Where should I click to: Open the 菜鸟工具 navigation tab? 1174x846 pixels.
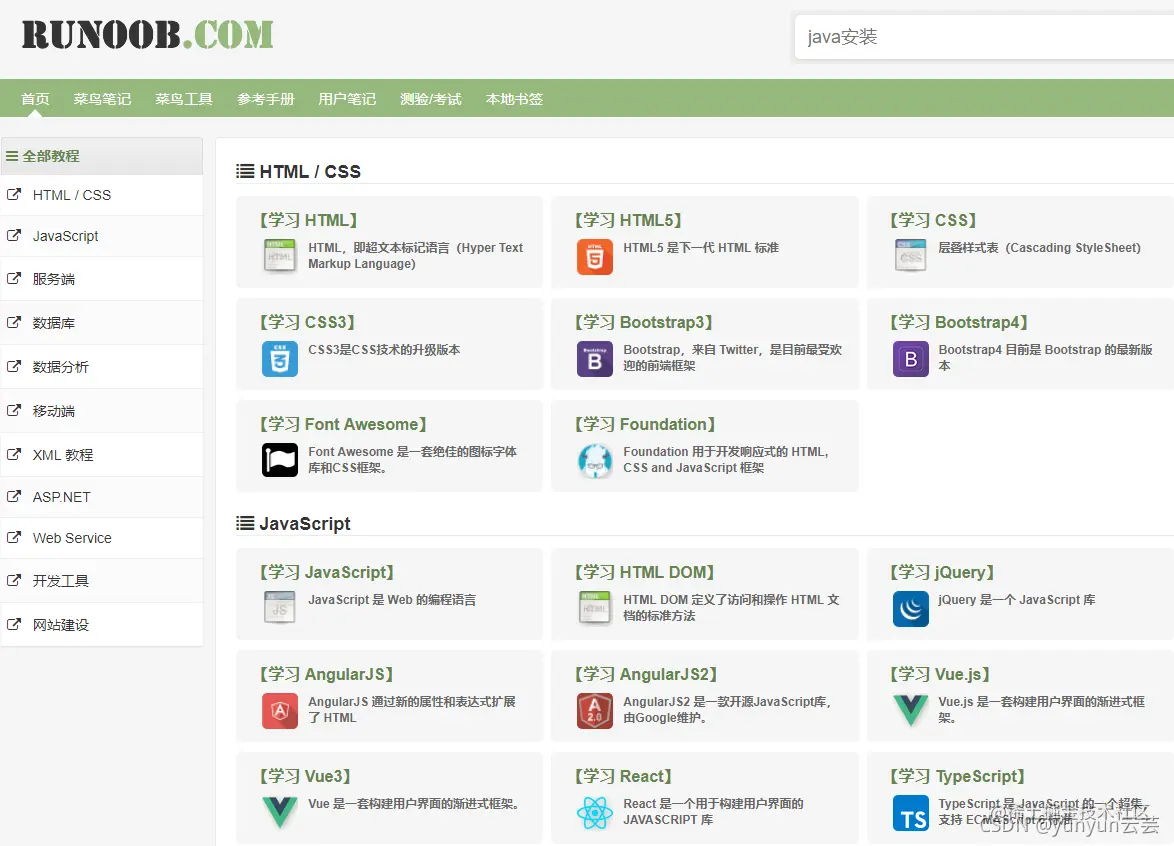pos(183,99)
